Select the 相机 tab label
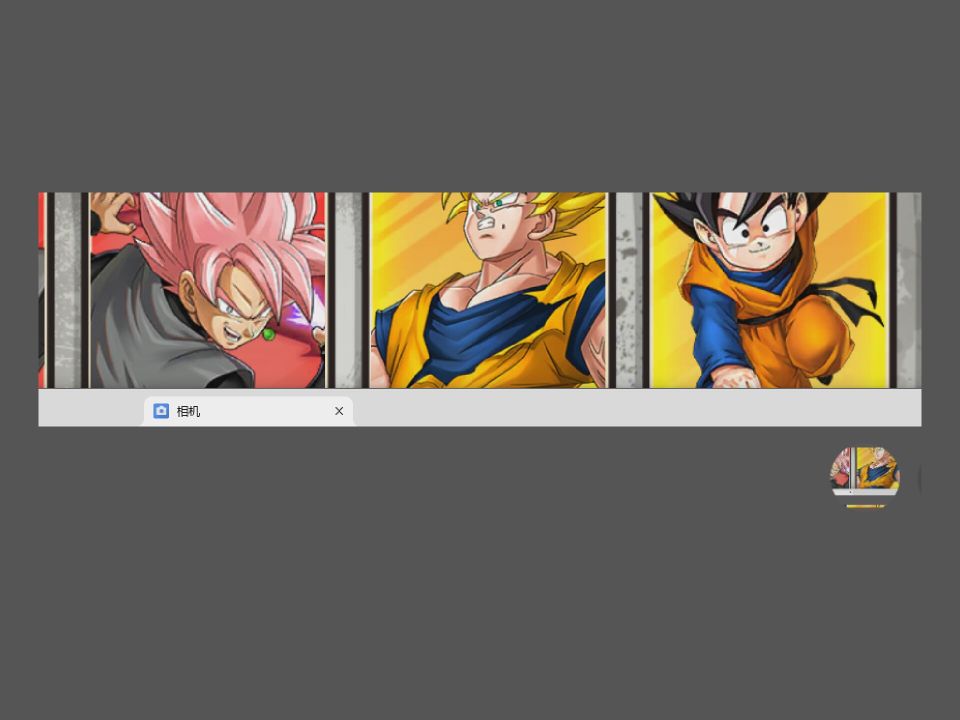 (189, 411)
